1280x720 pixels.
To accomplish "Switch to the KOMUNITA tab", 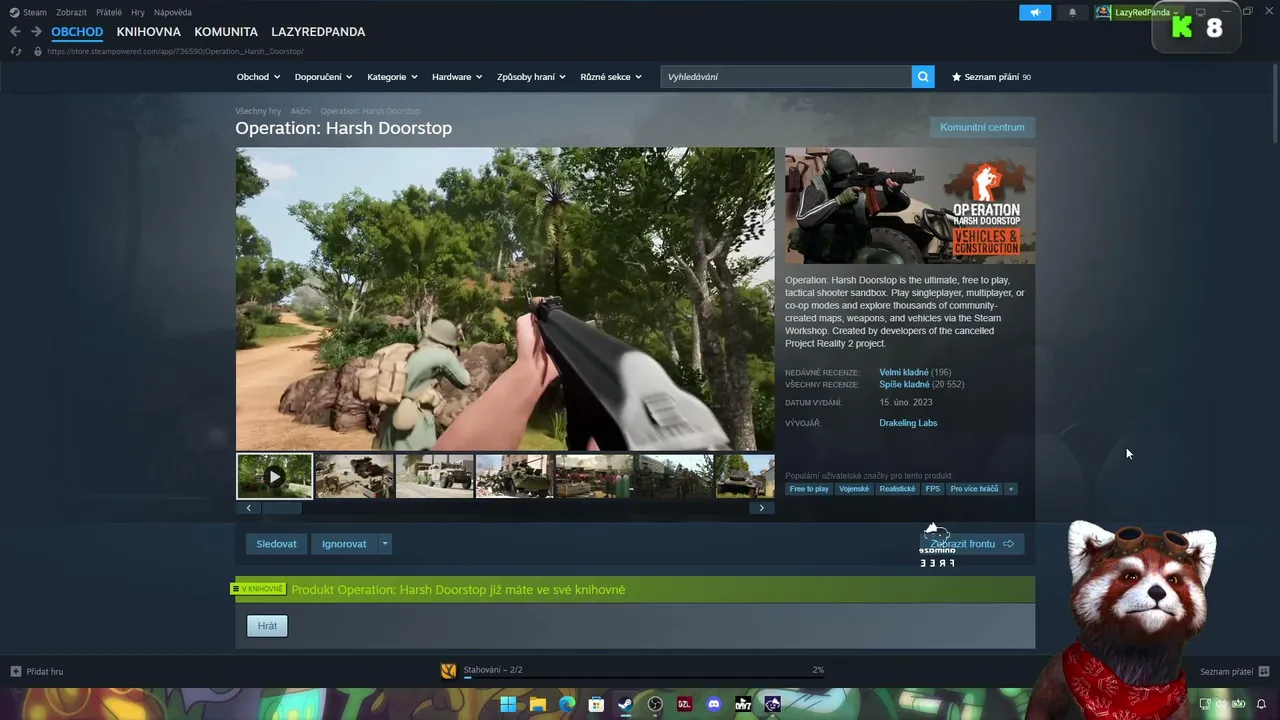I will coord(226,32).
